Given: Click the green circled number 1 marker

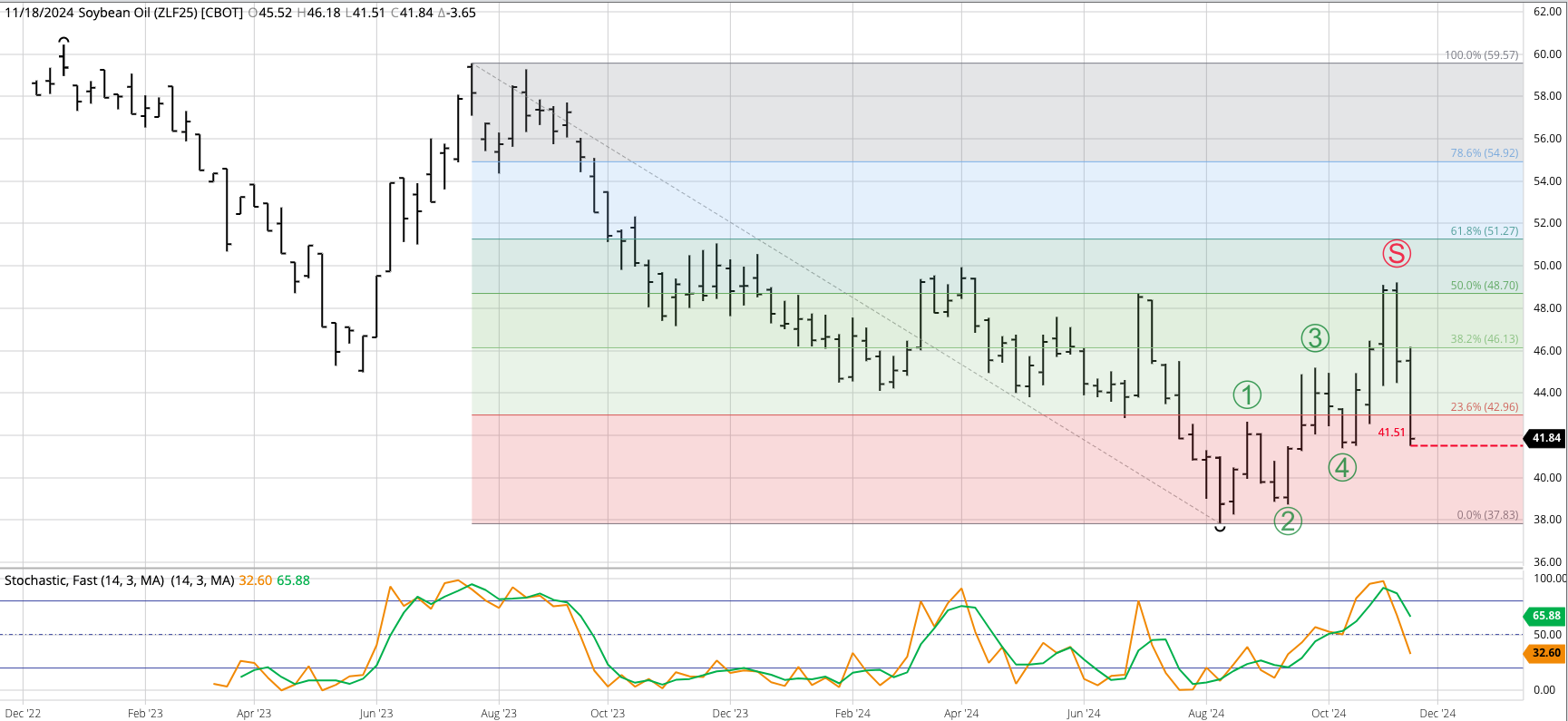Looking at the screenshot, I should click(x=1247, y=395).
